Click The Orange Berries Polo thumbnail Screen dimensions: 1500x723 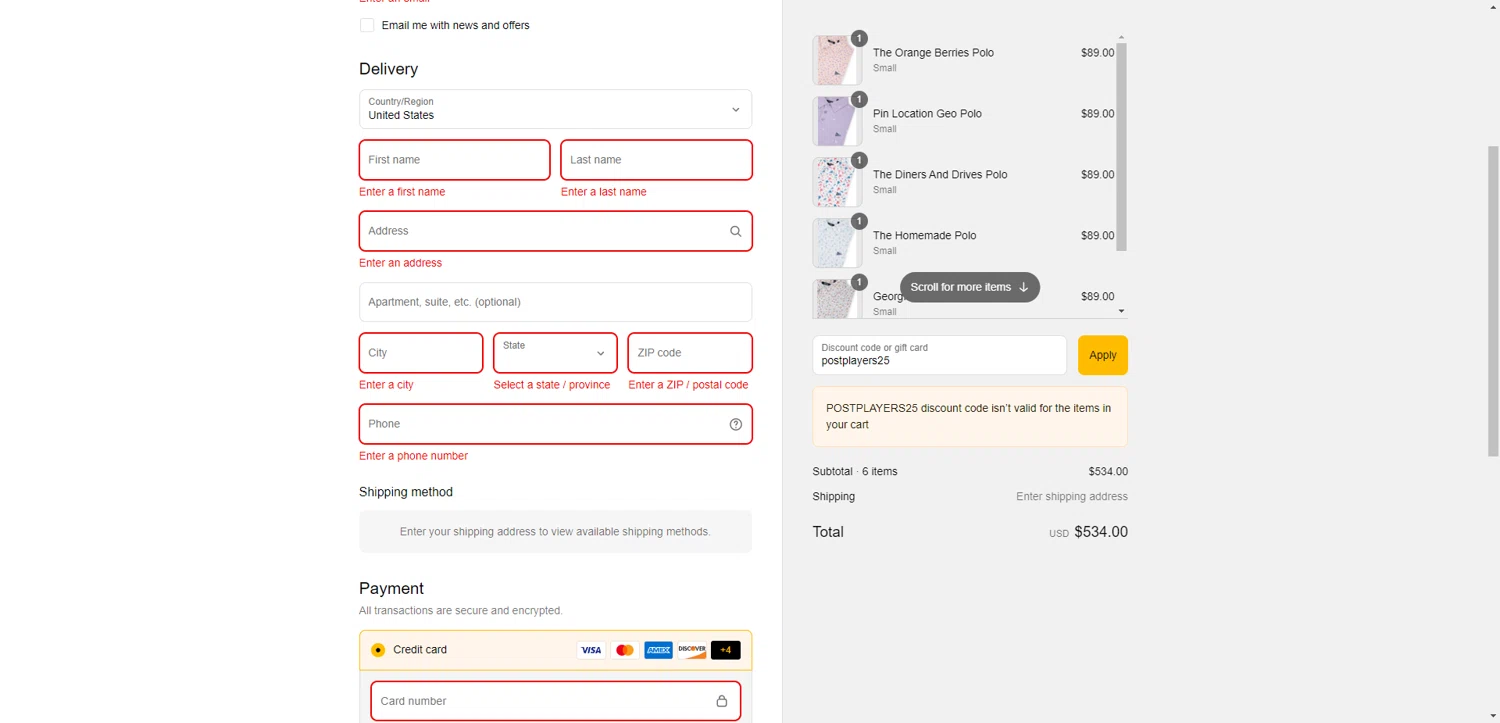pos(837,60)
